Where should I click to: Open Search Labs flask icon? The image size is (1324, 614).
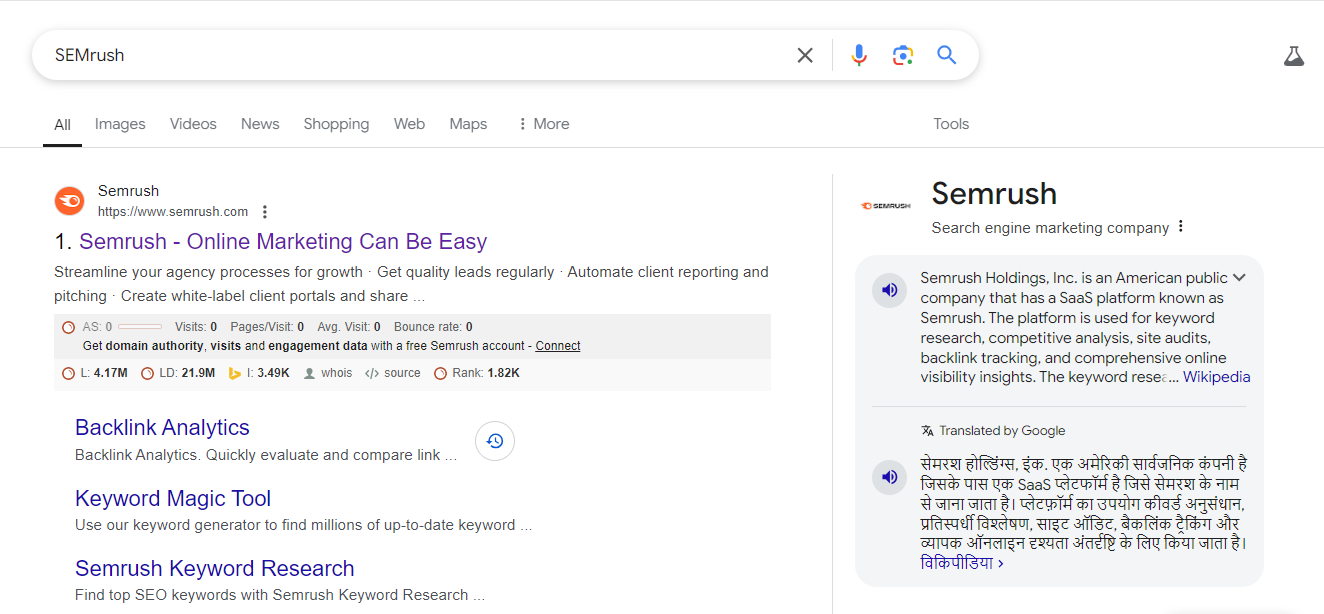[1294, 56]
